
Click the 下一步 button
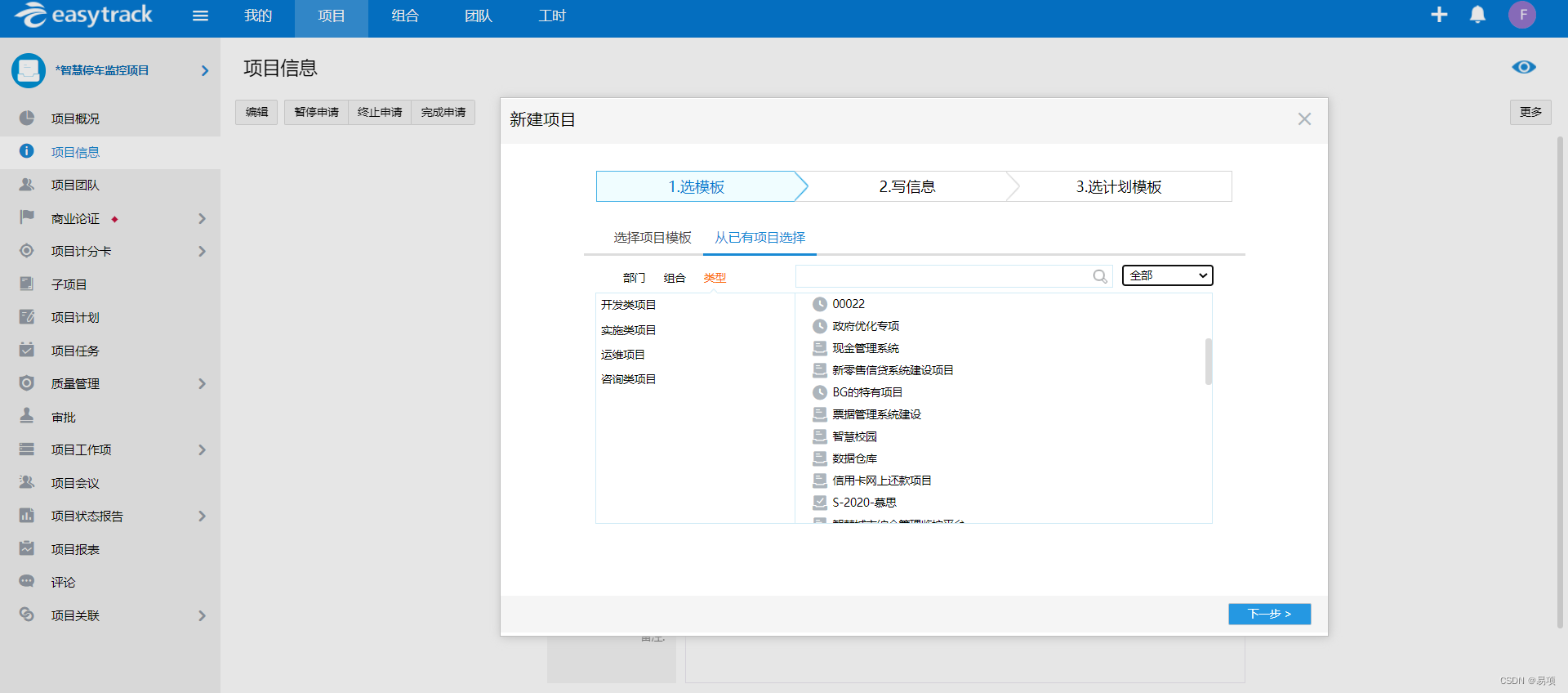(1269, 614)
